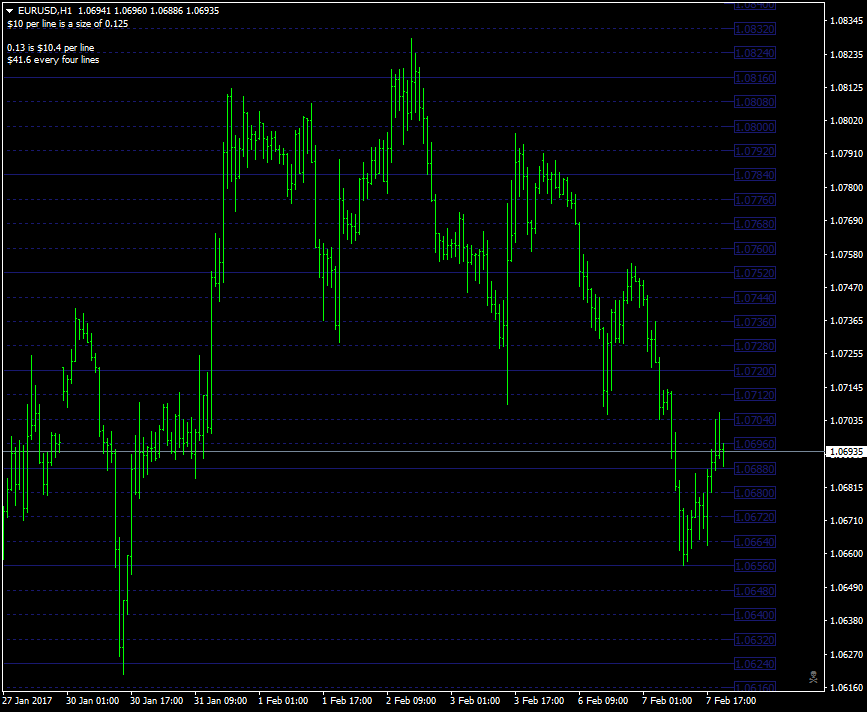This screenshot has width=867, height=712.
Task: Click the skull and crossbones icon
Action: click(x=813, y=677)
